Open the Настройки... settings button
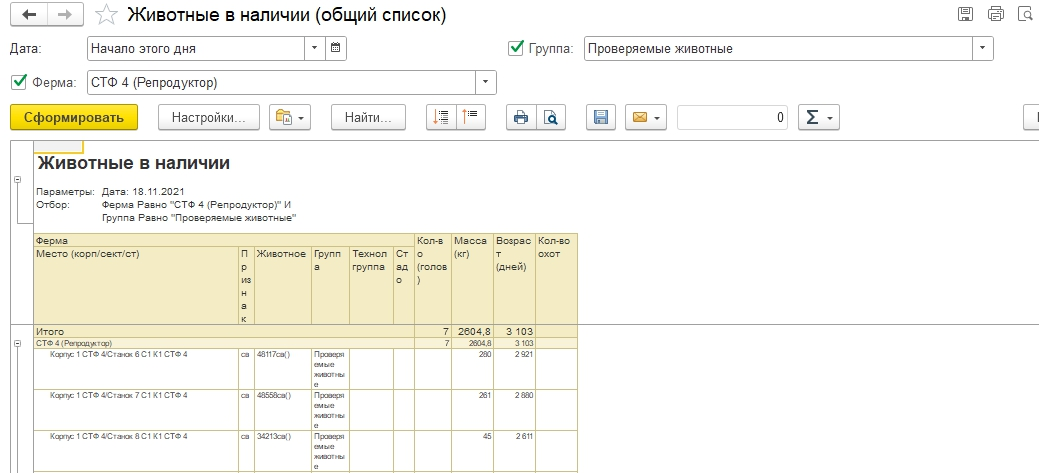 pyautogui.click(x=209, y=117)
